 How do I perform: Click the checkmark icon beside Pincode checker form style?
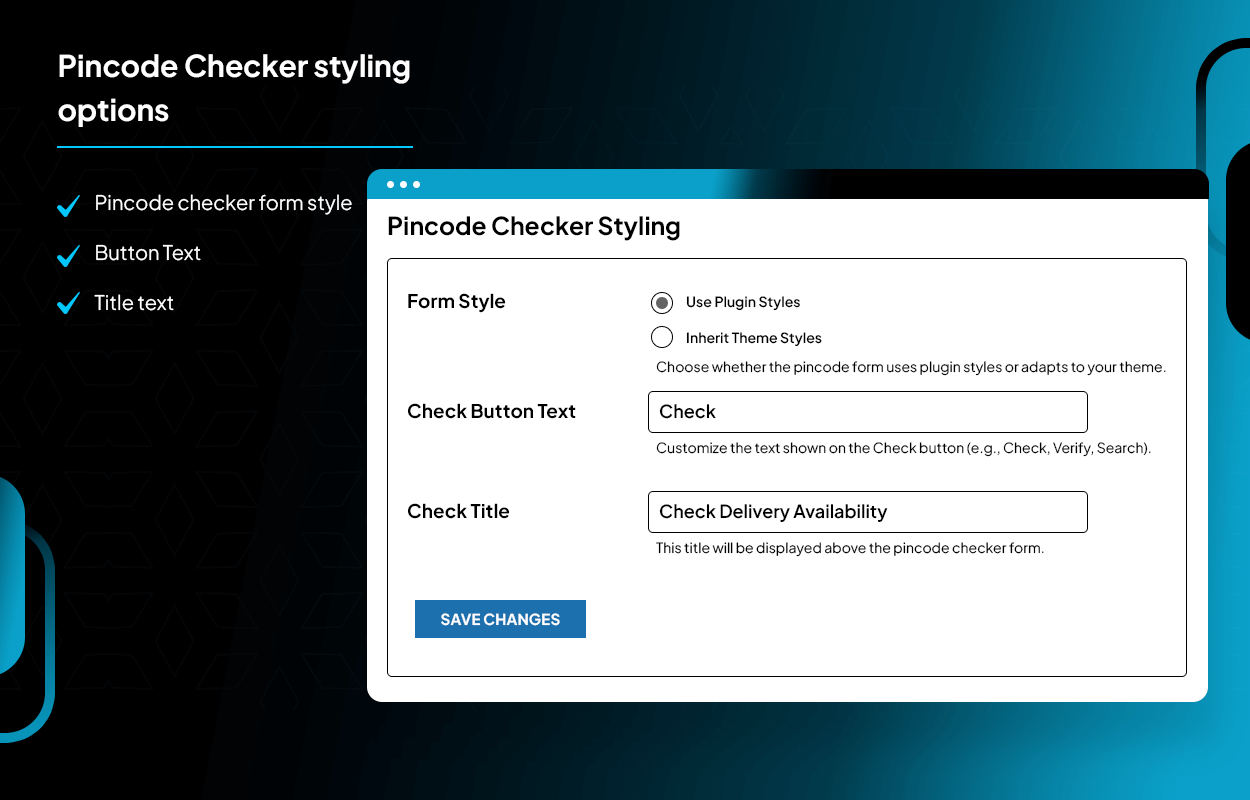click(x=68, y=206)
